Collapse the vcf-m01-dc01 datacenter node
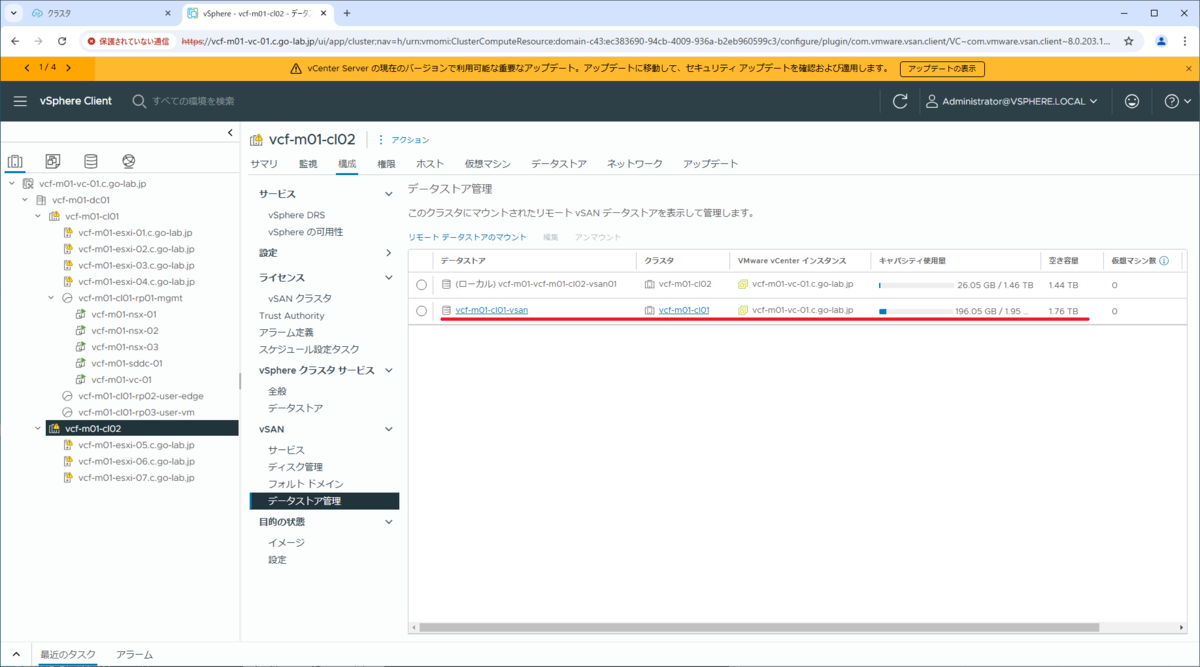 coord(25,200)
